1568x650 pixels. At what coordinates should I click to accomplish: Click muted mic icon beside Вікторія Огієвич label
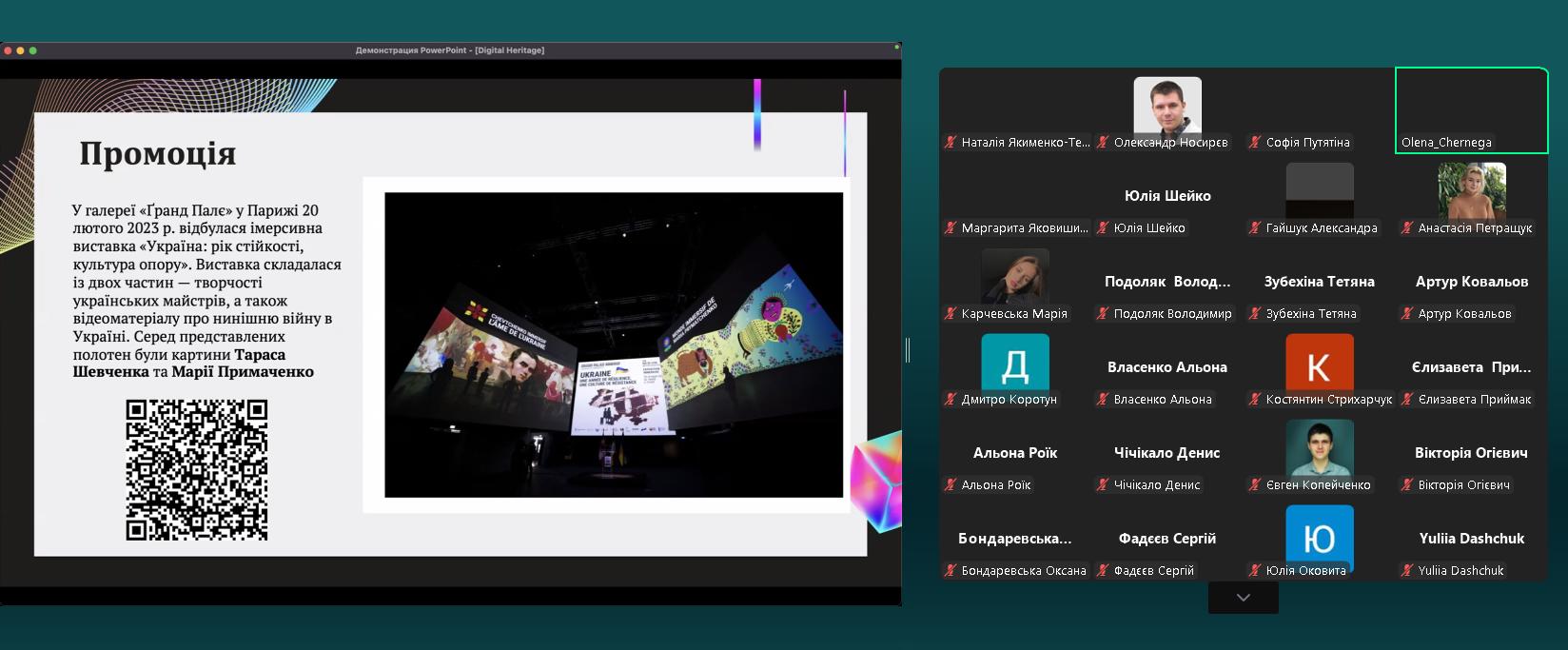tap(1406, 485)
